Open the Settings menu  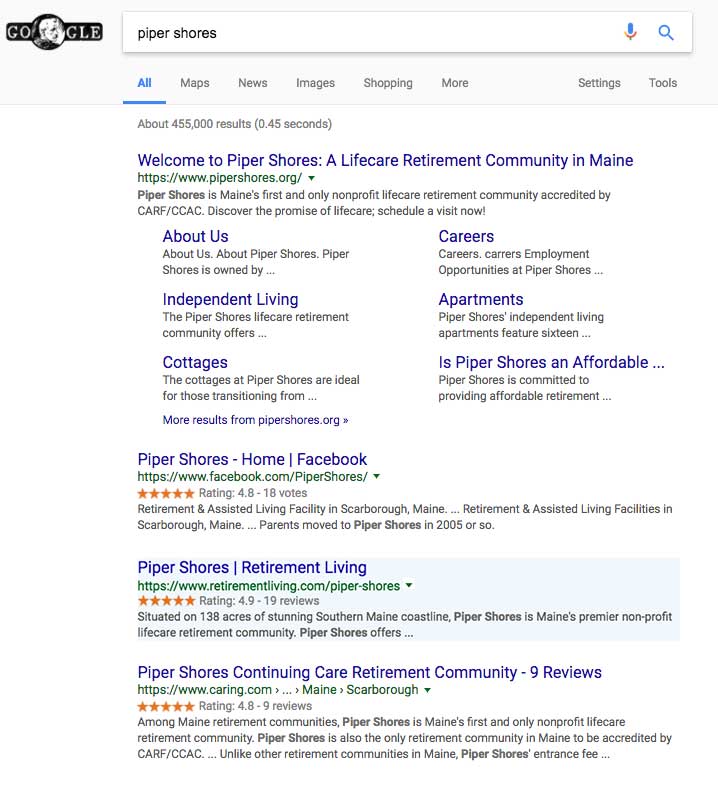pos(599,83)
